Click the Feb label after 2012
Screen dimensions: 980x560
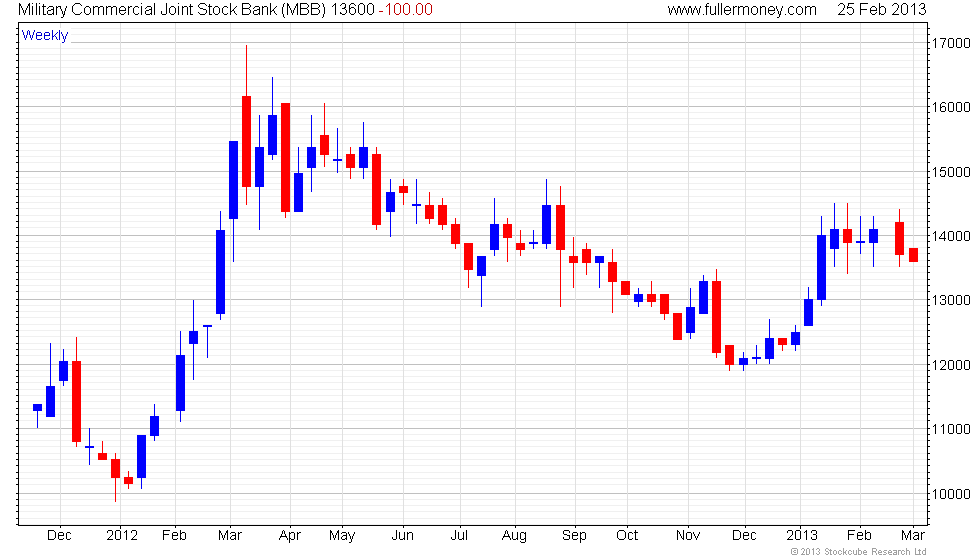[174, 536]
